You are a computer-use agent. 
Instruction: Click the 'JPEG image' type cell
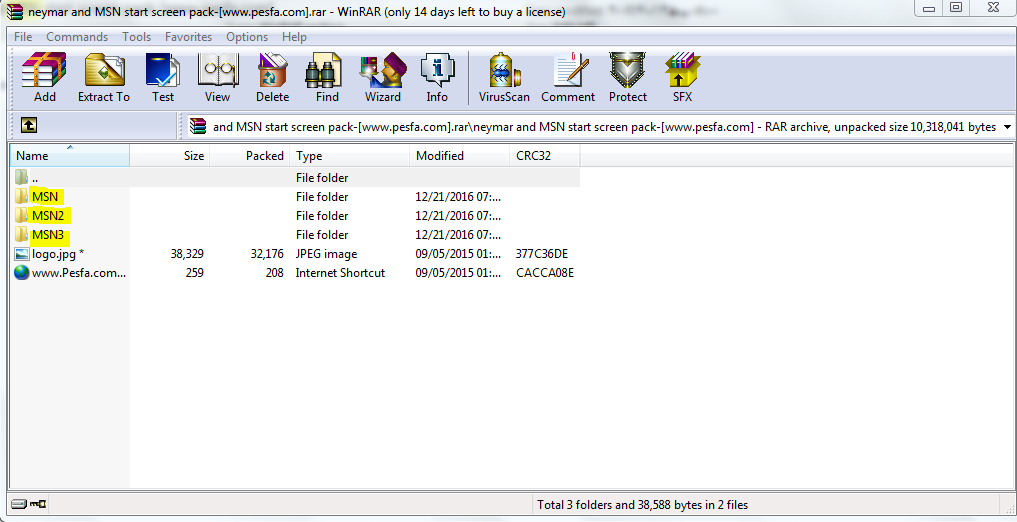[326, 254]
